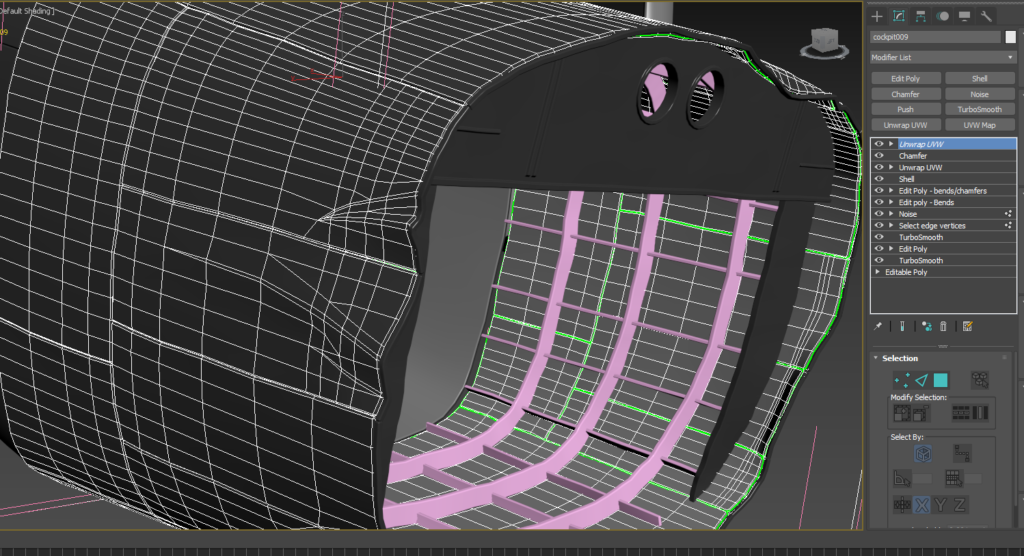This screenshot has width=1024, height=556.
Task: Toggle eye on top Unwrap UVW modifier
Action: [879, 144]
